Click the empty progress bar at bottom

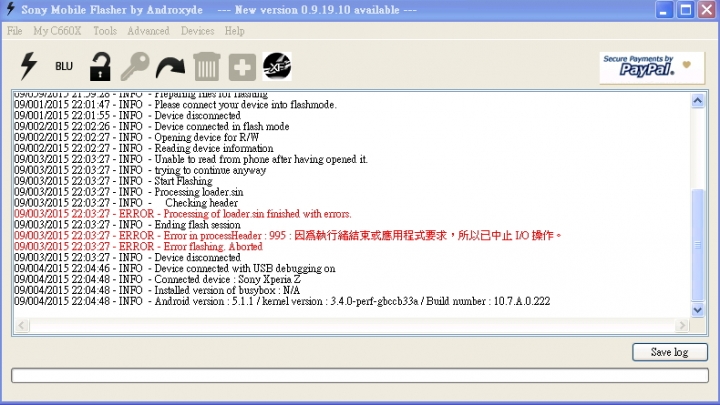pyautogui.click(x=360, y=375)
